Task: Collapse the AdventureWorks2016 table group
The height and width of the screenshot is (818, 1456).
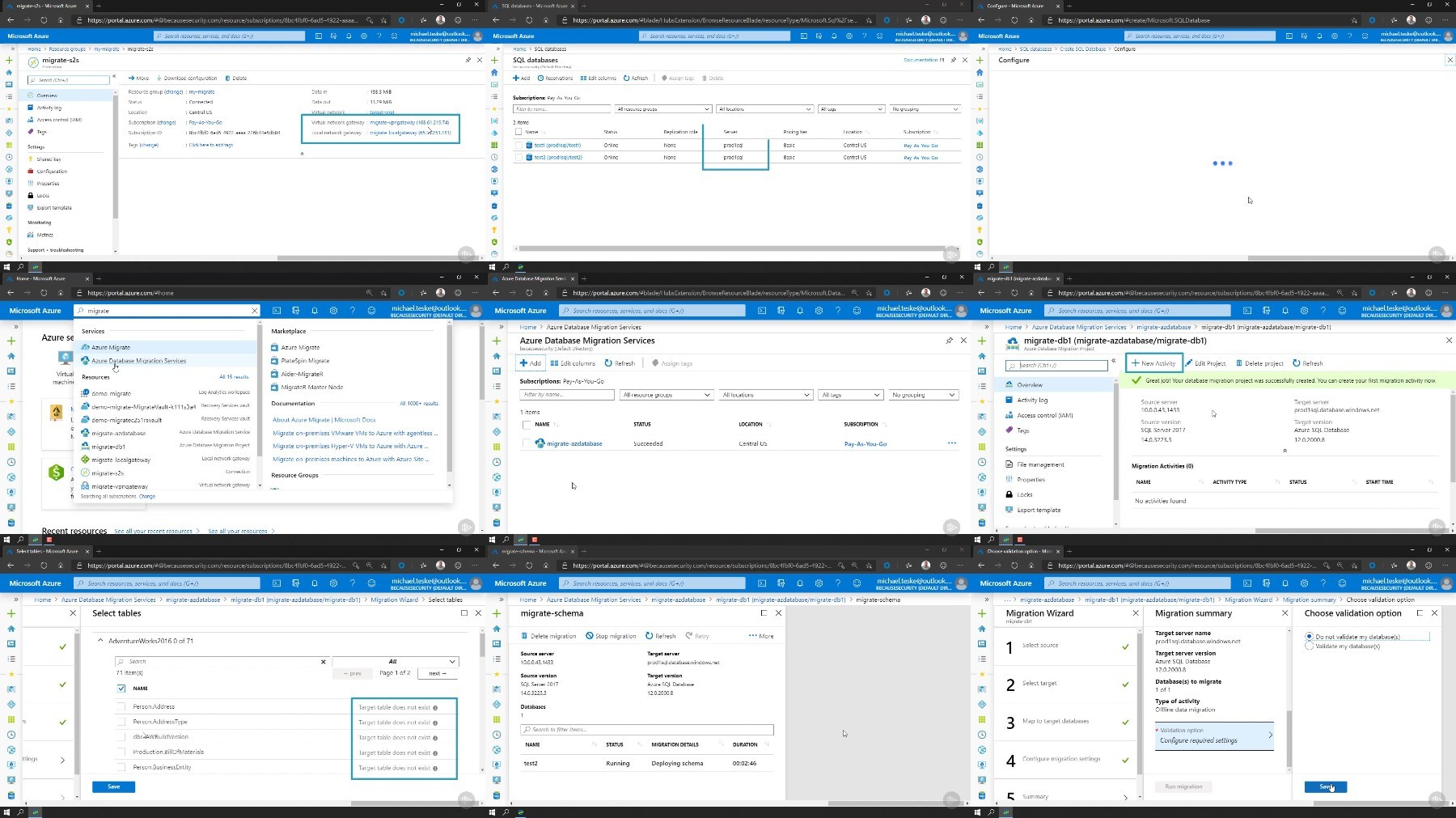Action: click(100, 641)
